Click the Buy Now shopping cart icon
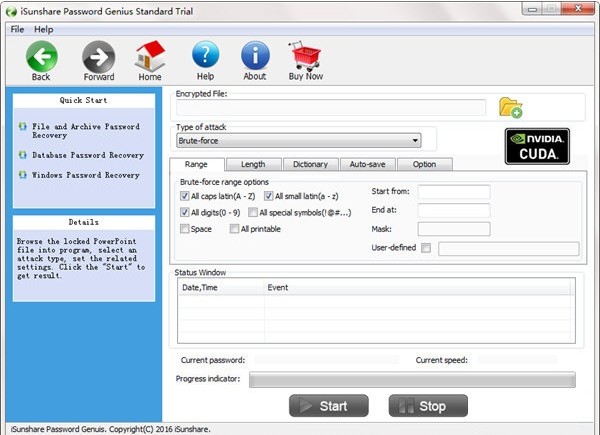The height and width of the screenshot is (435, 600). click(x=305, y=56)
